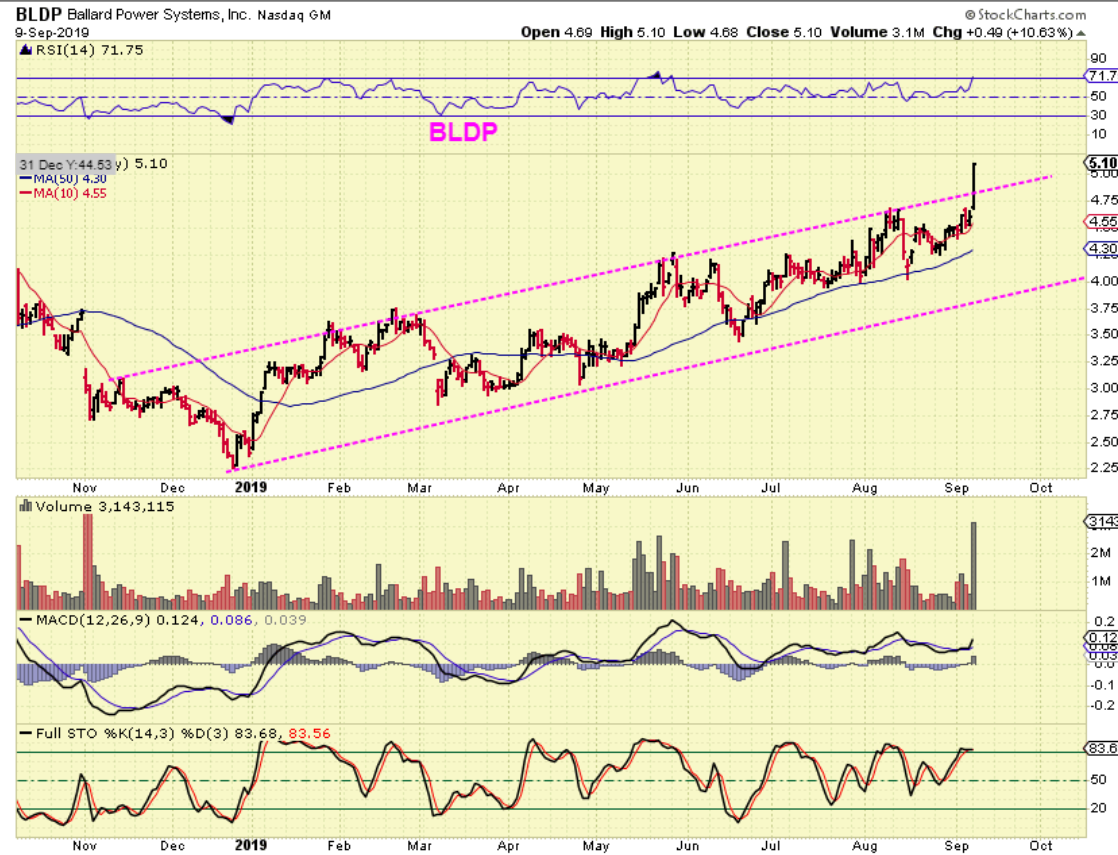
Task: Click the May label under the price panel
Action: click(596, 488)
